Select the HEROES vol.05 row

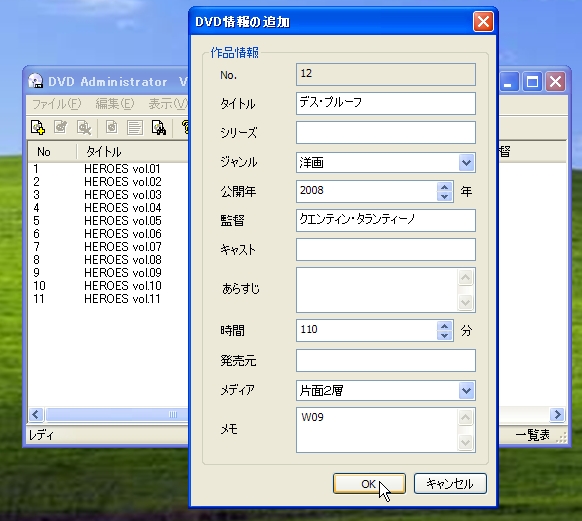108,221
